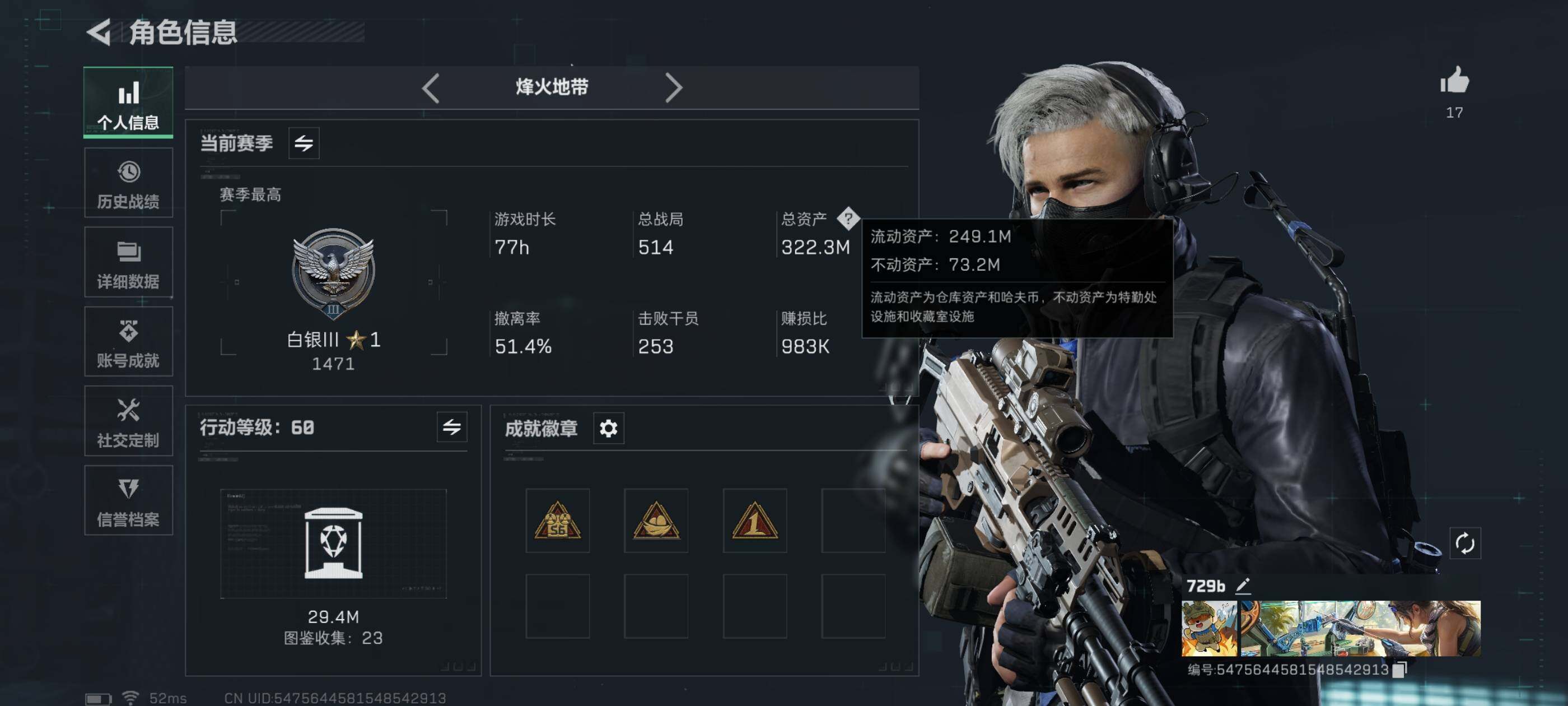
Task: Open the 历史战绩 history tab
Action: pyautogui.click(x=128, y=183)
